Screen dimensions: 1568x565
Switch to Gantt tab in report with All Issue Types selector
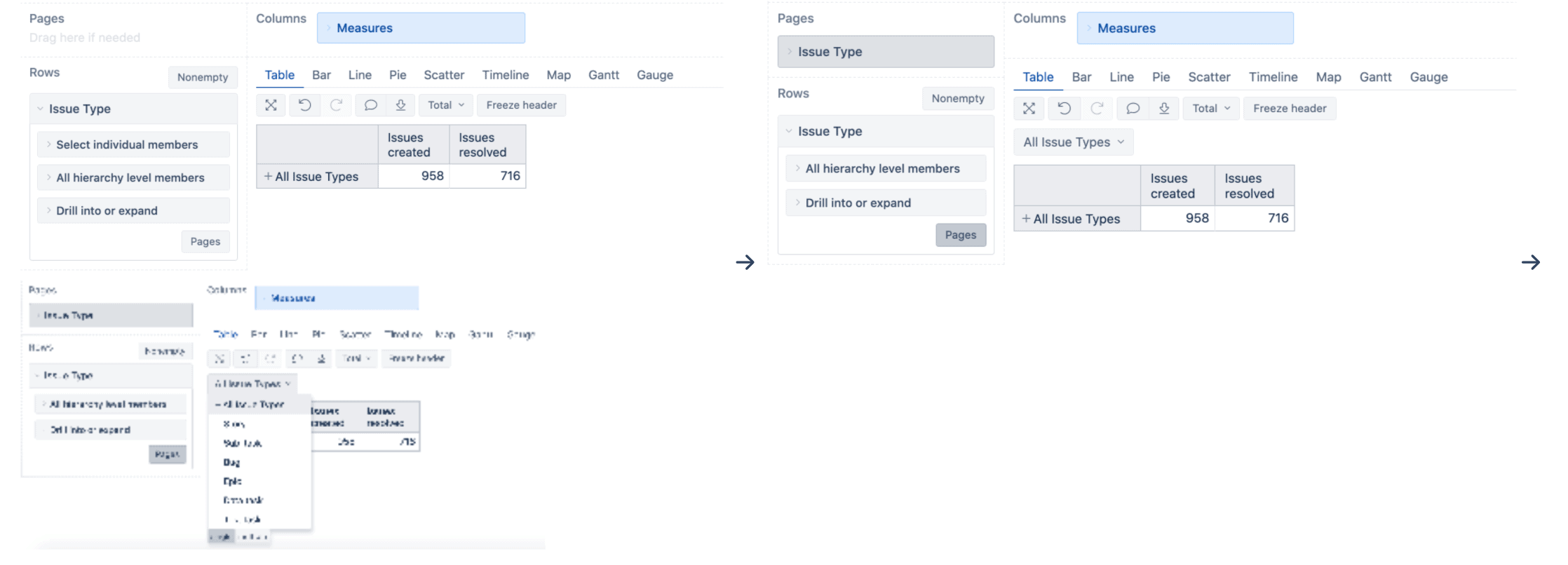1375,77
